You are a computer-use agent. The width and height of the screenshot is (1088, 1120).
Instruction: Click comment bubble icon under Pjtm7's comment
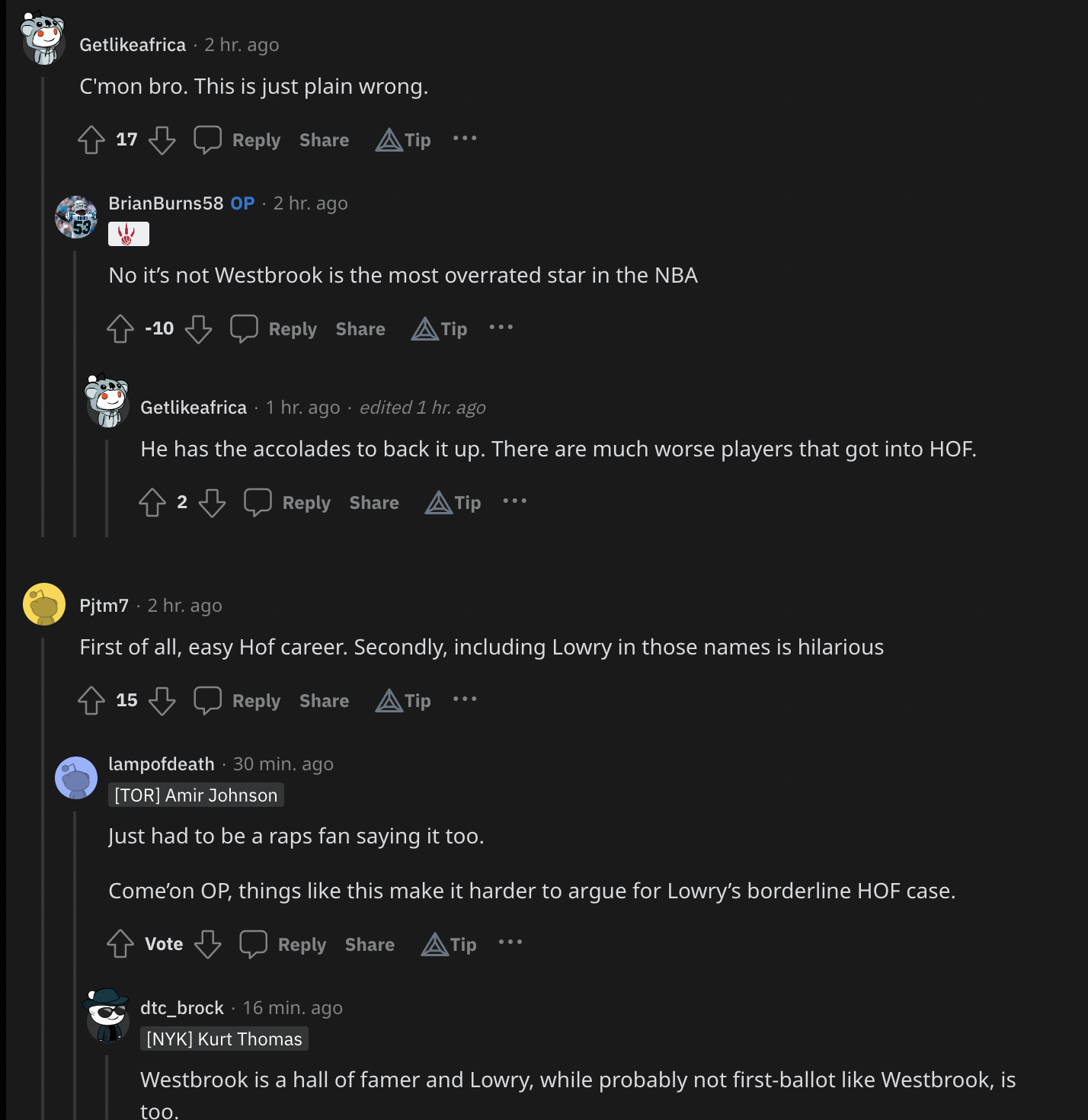207,700
